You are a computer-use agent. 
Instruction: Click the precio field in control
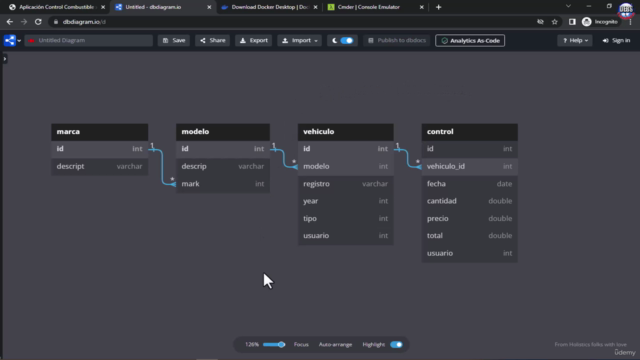point(469,218)
